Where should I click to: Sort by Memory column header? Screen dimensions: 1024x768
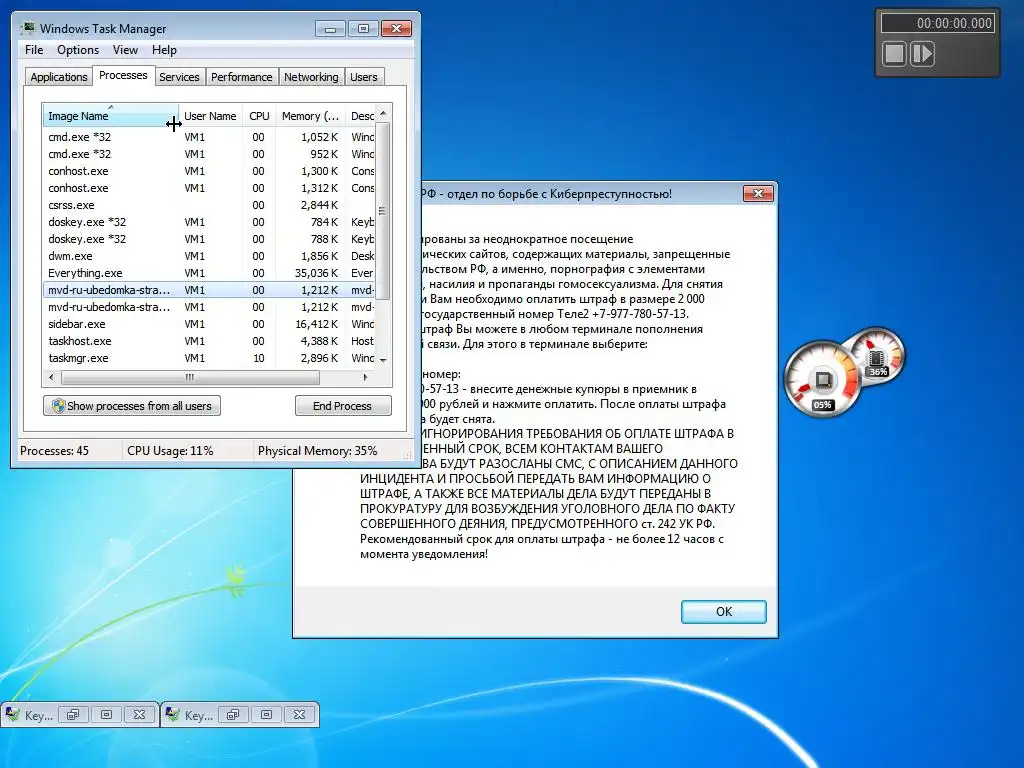tap(310, 116)
